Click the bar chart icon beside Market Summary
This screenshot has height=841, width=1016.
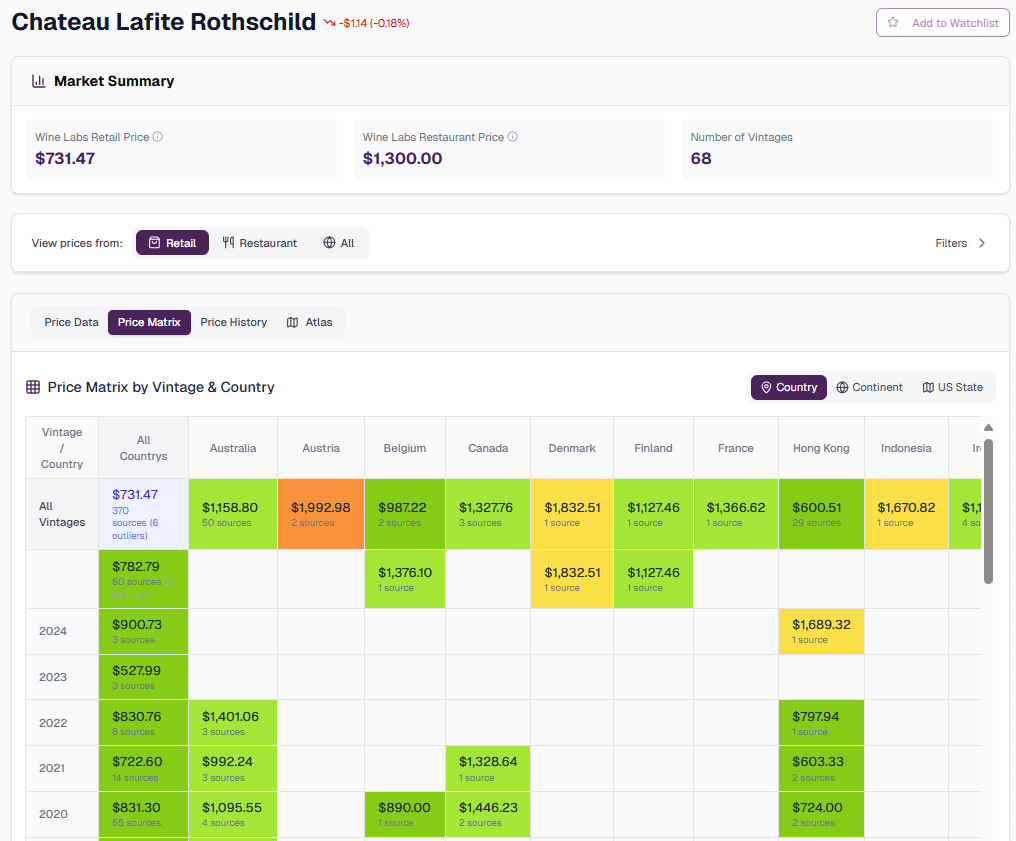[39, 81]
